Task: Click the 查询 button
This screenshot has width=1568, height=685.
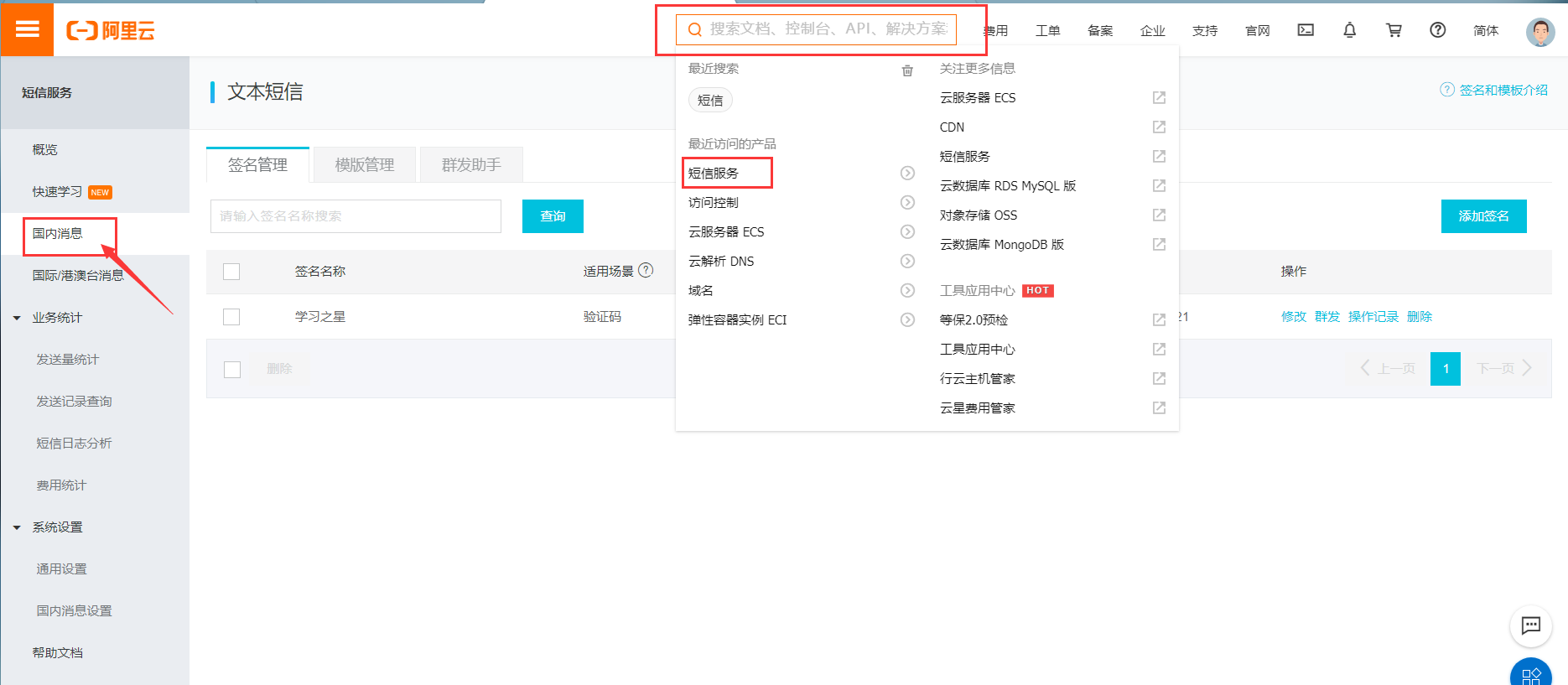Action: pos(553,216)
